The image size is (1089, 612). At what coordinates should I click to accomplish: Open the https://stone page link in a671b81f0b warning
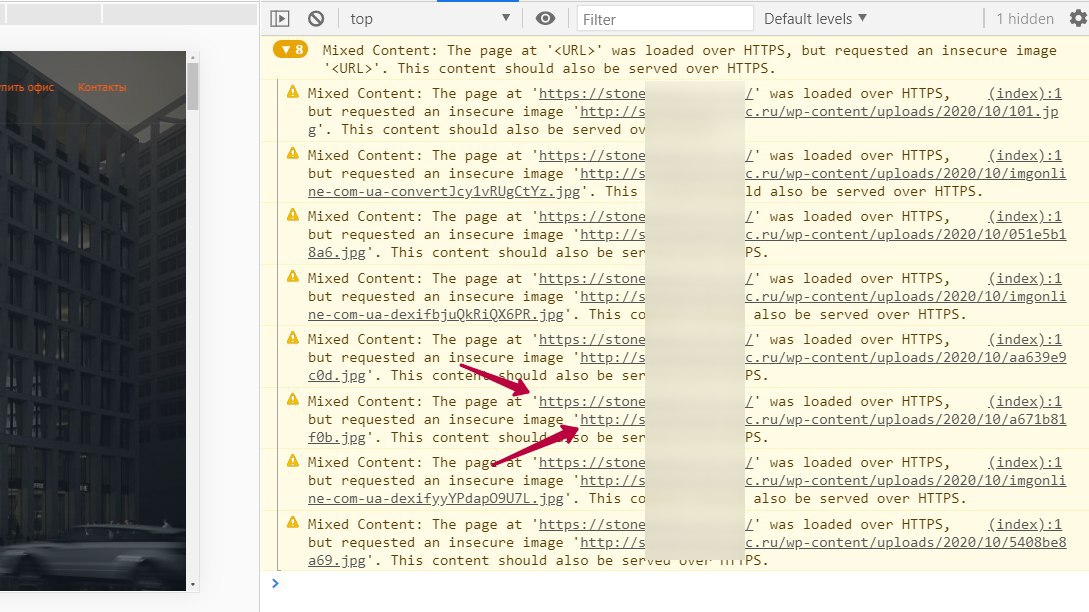pyautogui.click(x=592, y=401)
